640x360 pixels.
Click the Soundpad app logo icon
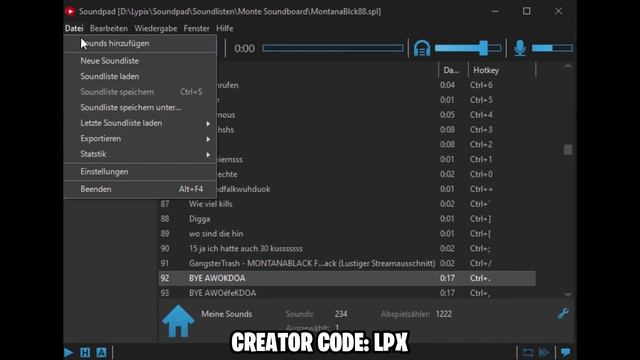pos(70,11)
